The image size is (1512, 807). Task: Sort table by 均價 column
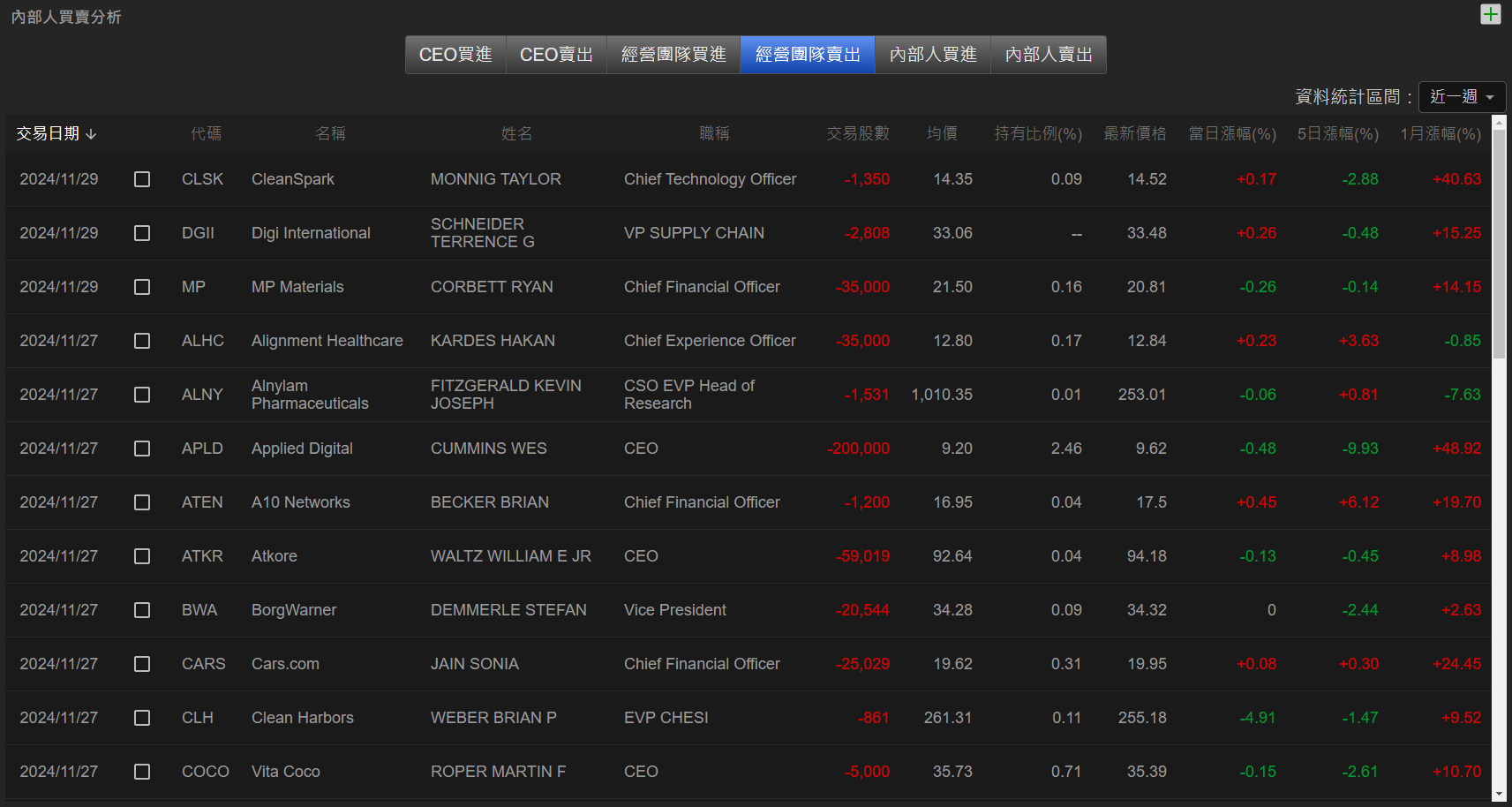(x=942, y=133)
